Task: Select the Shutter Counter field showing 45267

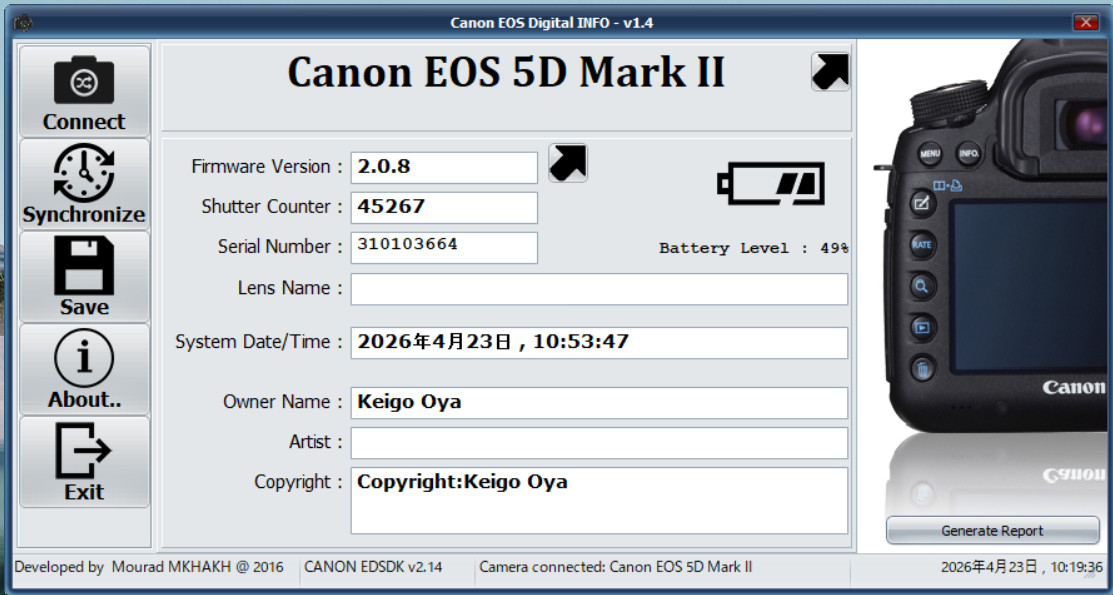Action: point(444,207)
